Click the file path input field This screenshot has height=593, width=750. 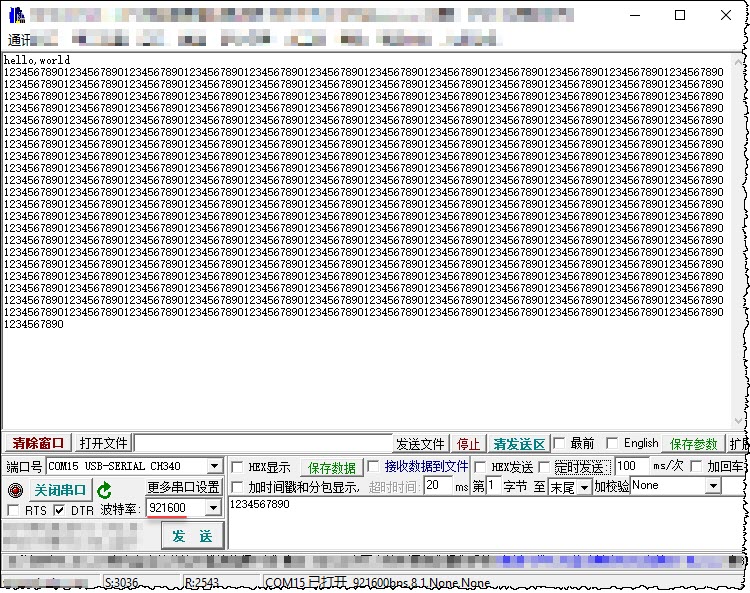click(263, 443)
